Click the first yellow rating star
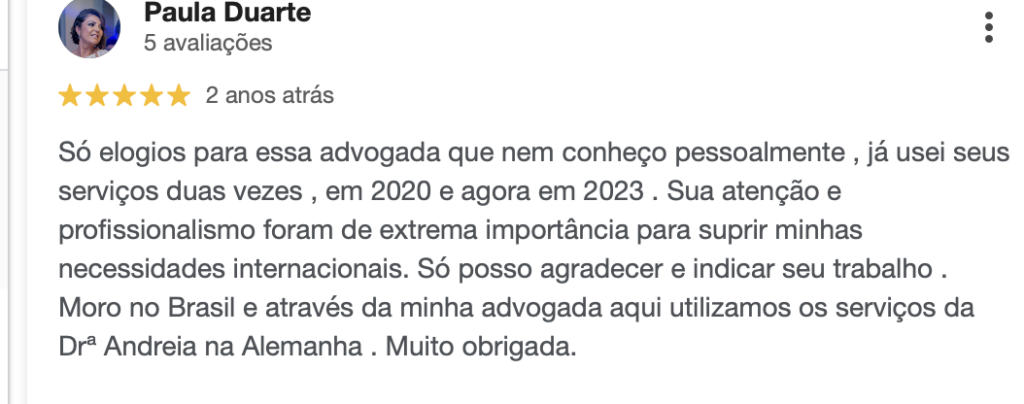The height and width of the screenshot is (404, 1024). (x=70, y=96)
